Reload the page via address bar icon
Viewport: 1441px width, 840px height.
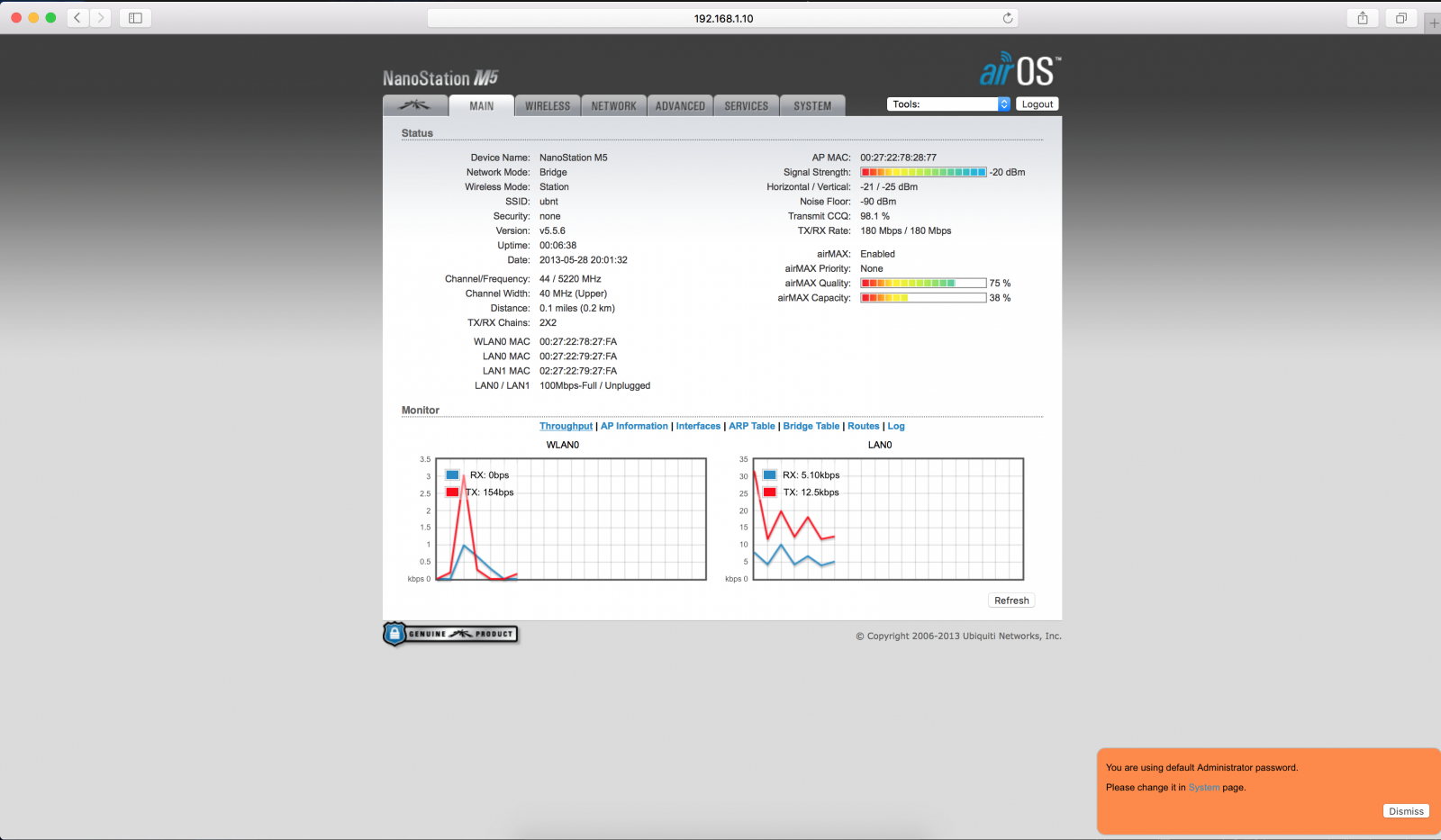point(1008,18)
